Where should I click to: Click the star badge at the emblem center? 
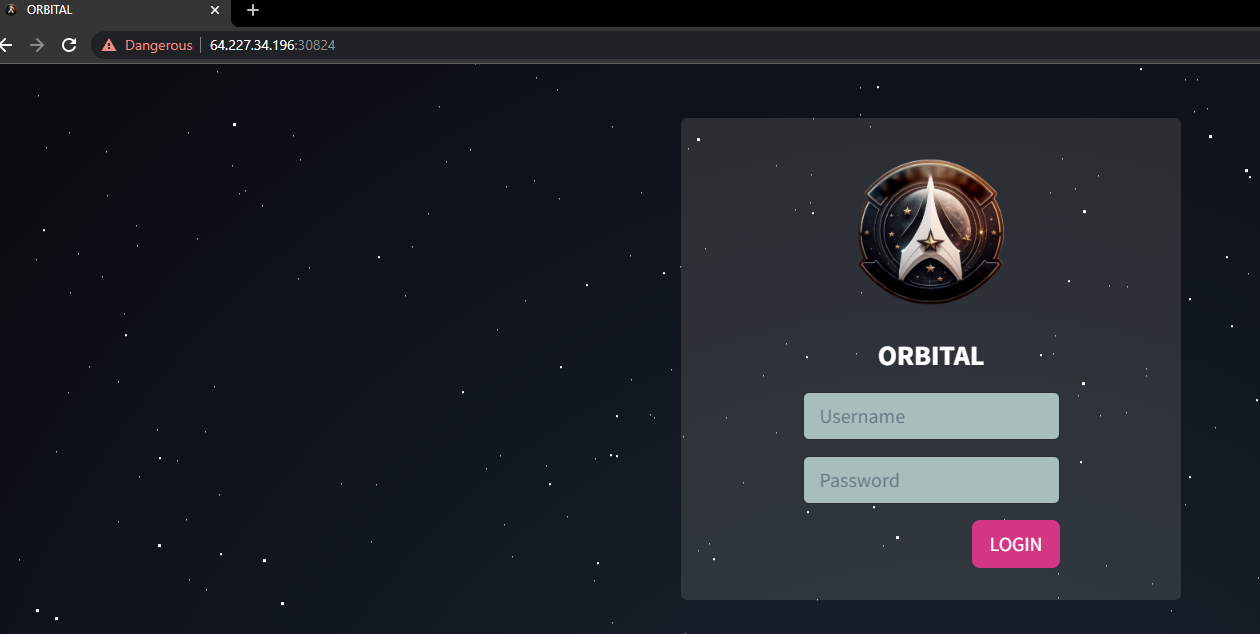coord(931,240)
